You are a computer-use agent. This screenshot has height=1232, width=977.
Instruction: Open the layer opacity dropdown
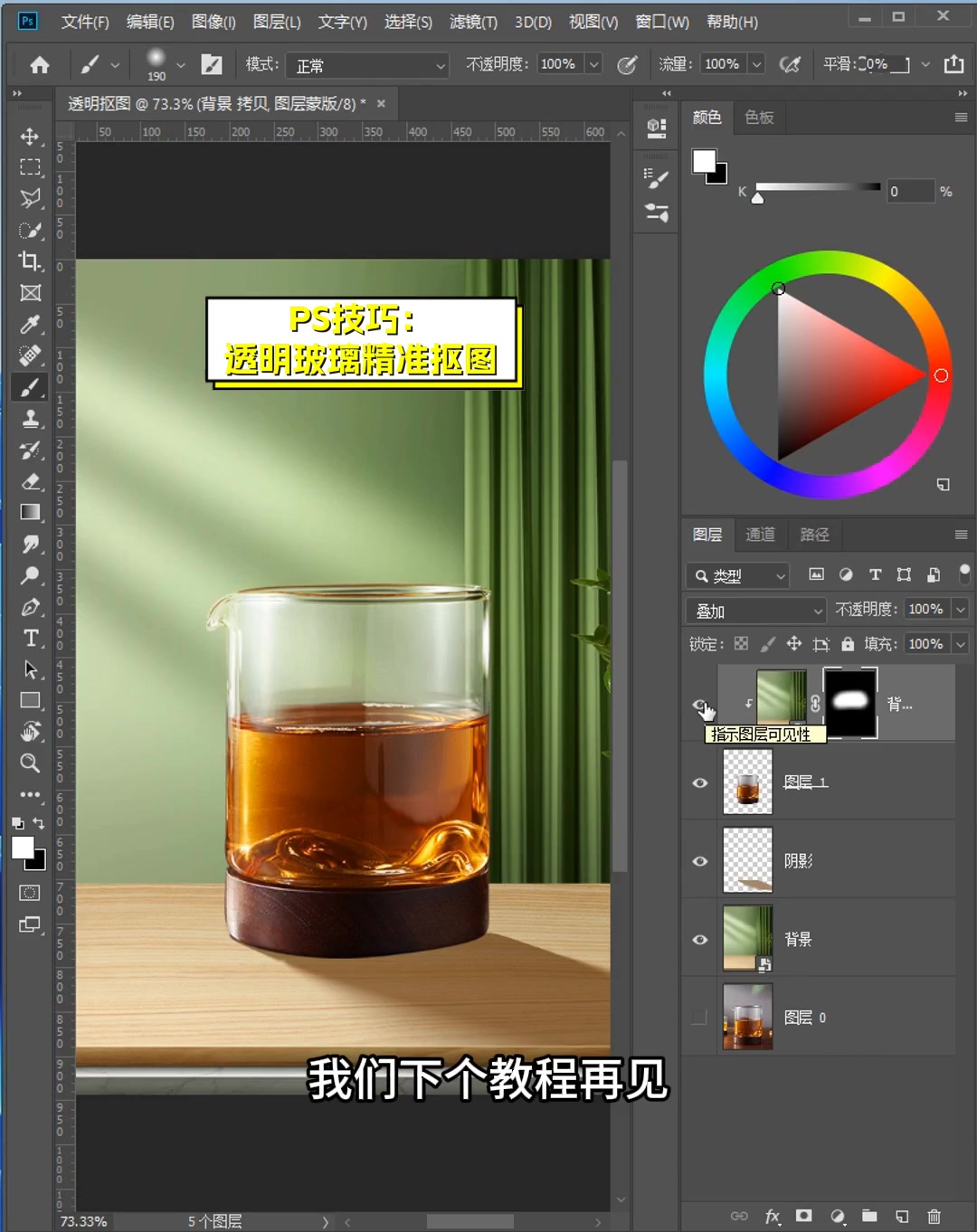click(959, 609)
